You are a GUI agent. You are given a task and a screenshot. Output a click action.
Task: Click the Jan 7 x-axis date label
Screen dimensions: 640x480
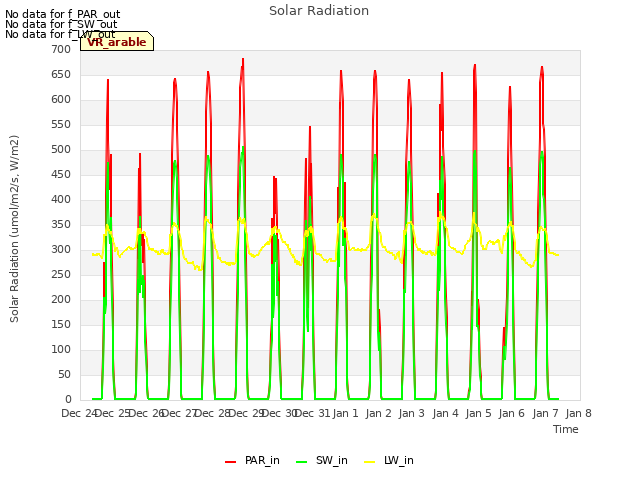(545, 413)
